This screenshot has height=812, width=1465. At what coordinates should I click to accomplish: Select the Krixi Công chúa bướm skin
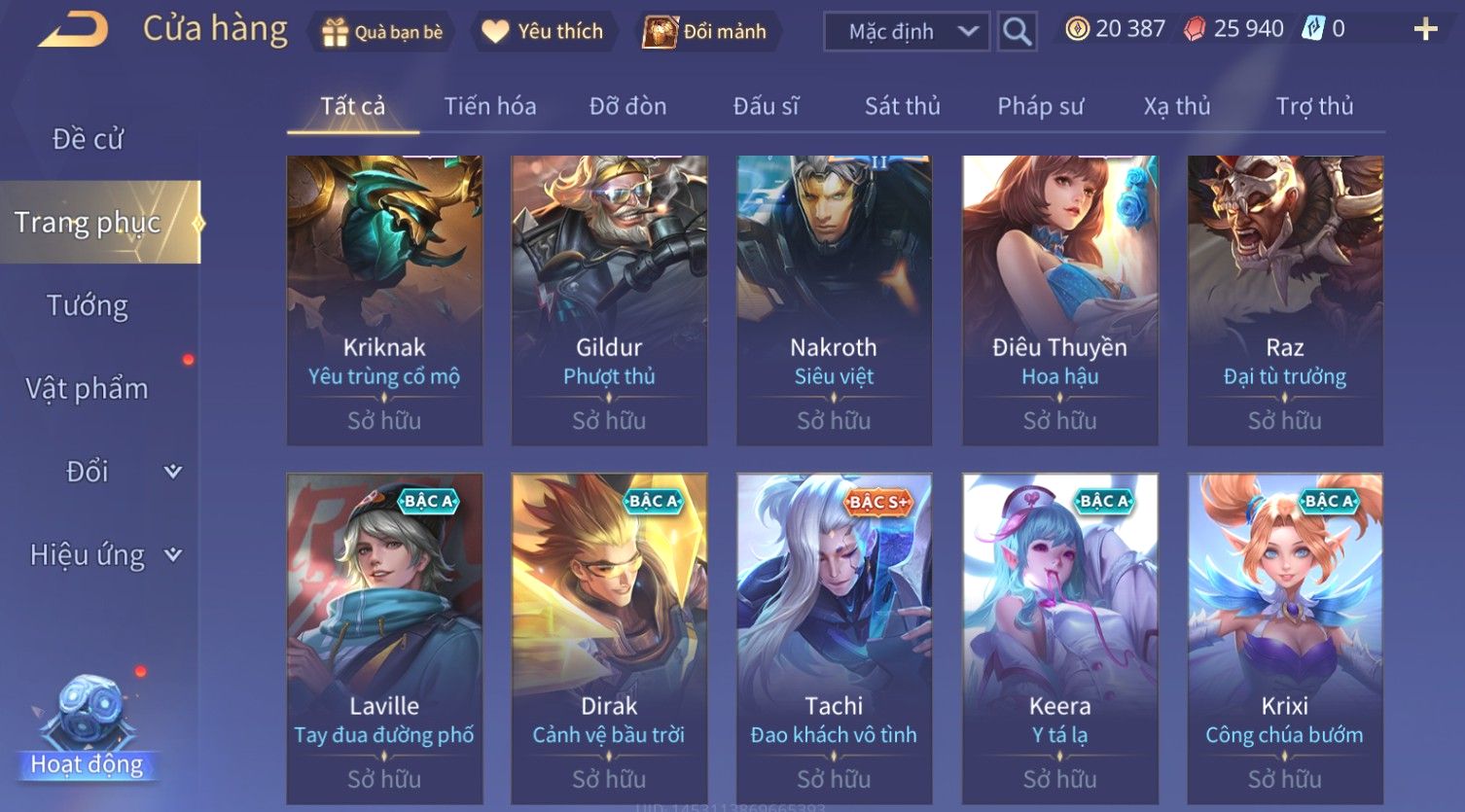click(x=1284, y=638)
